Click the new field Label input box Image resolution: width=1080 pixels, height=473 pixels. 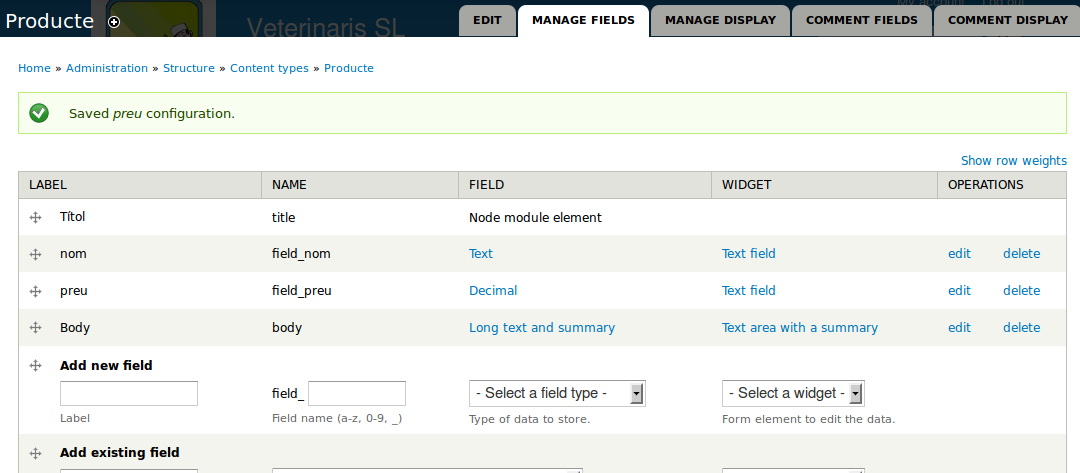(129, 394)
